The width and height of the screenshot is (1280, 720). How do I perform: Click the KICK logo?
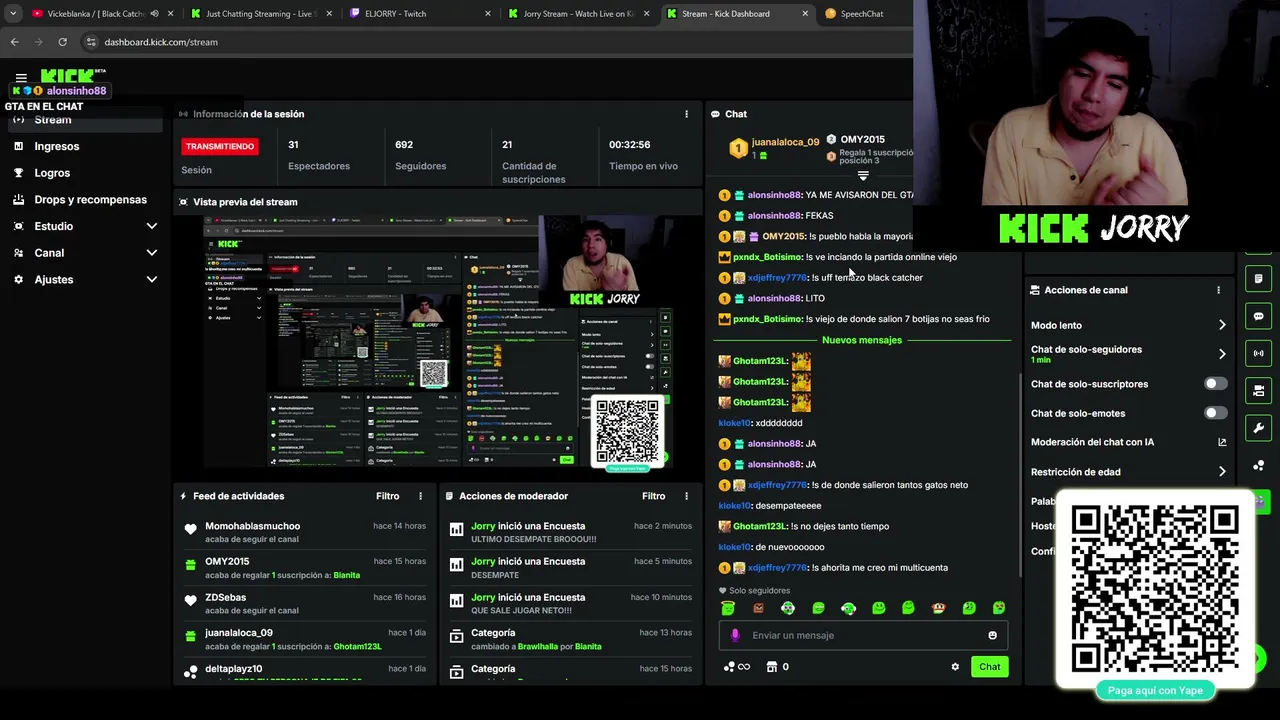point(68,76)
